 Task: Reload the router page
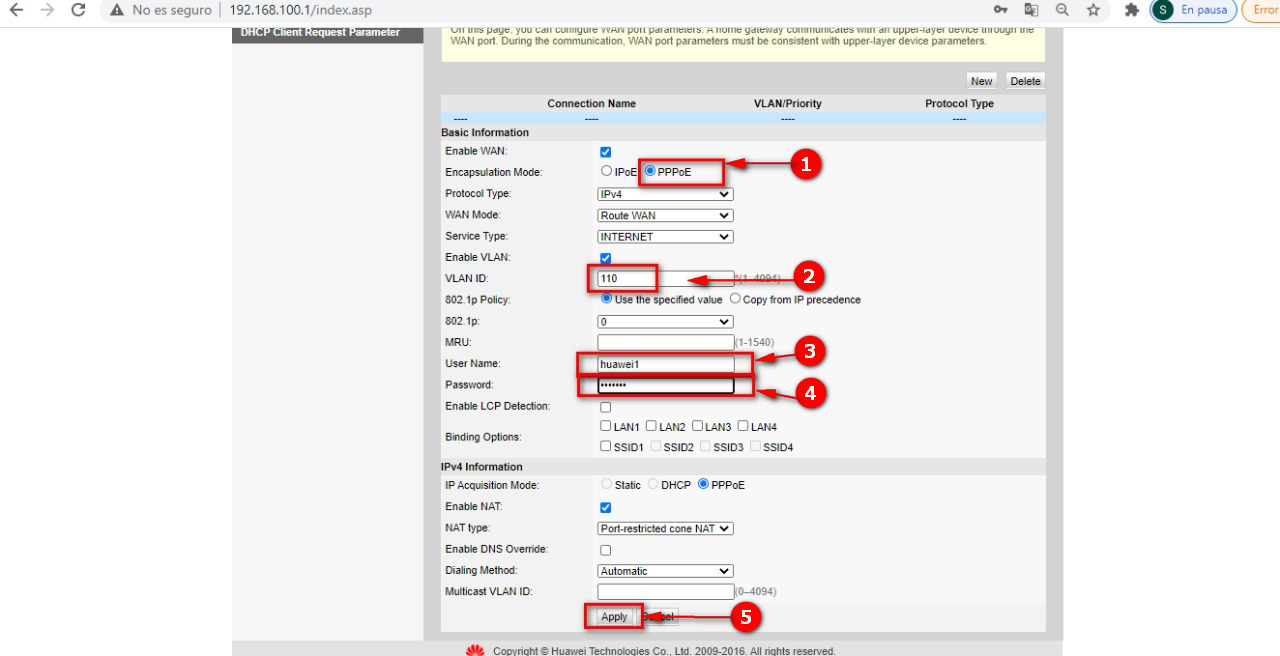[78, 10]
